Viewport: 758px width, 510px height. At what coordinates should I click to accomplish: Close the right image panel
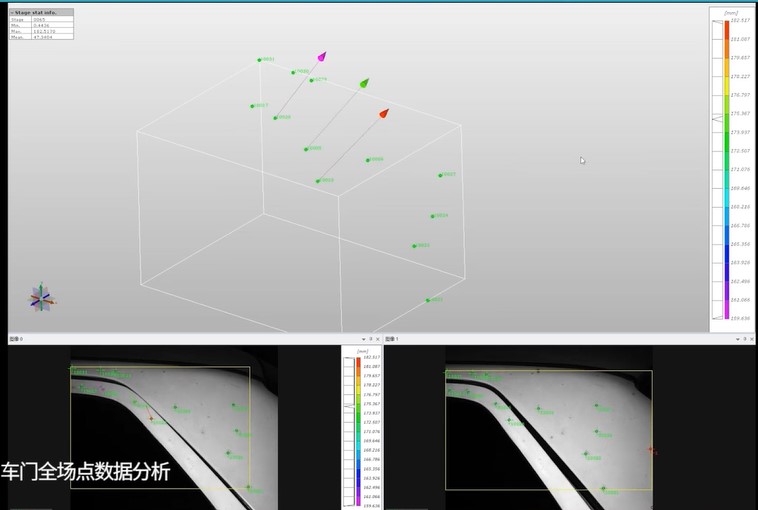(751, 340)
